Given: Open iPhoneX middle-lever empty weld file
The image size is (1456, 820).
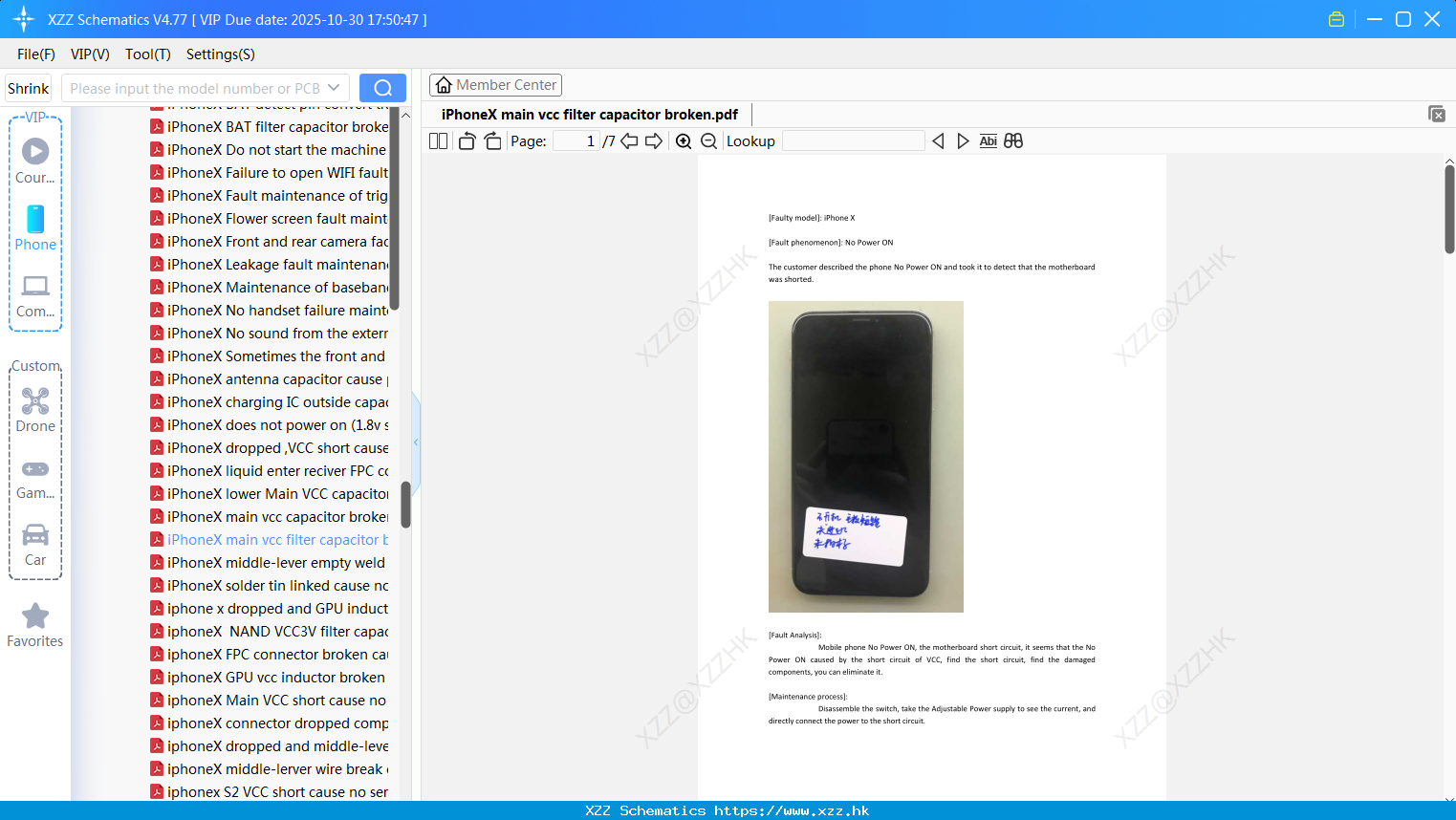Looking at the screenshot, I should tap(270, 562).
